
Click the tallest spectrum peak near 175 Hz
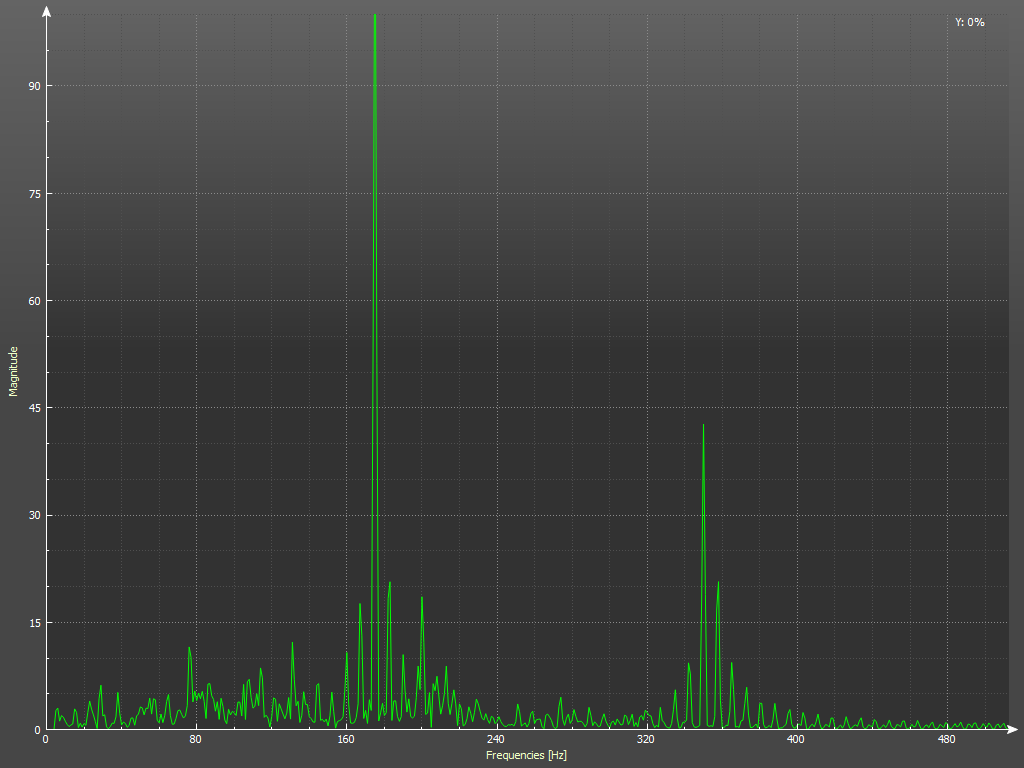[x=375, y=16]
